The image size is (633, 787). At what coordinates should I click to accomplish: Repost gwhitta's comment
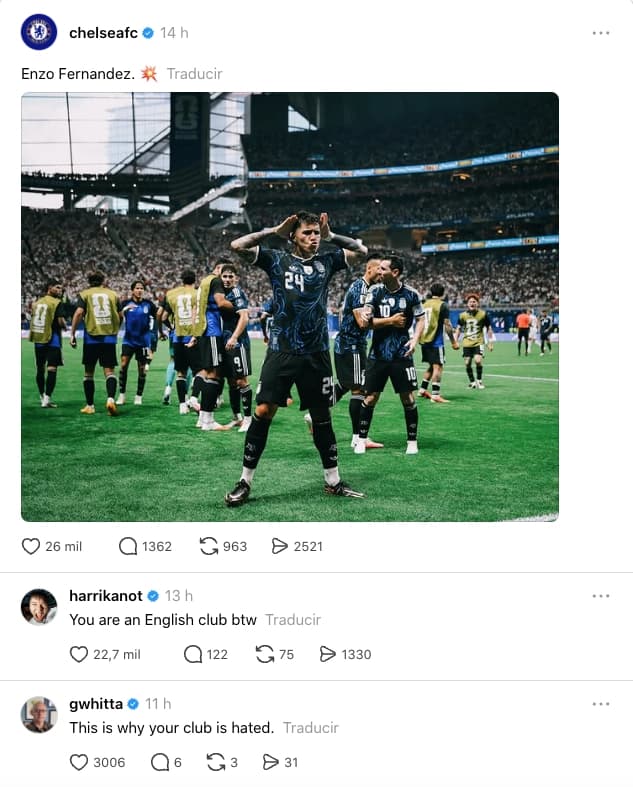pos(216,762)
